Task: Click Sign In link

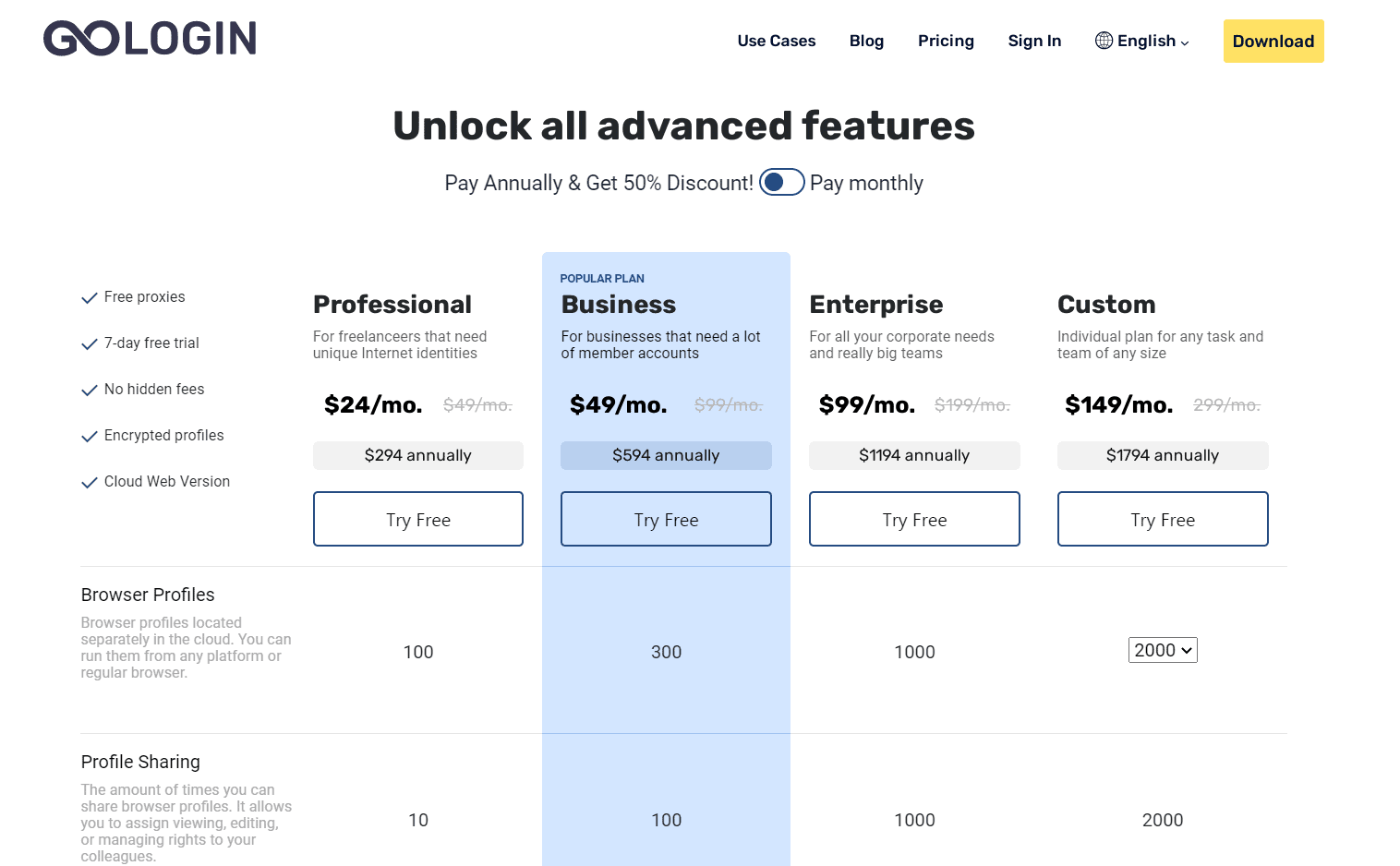Action: point(1034,41)
